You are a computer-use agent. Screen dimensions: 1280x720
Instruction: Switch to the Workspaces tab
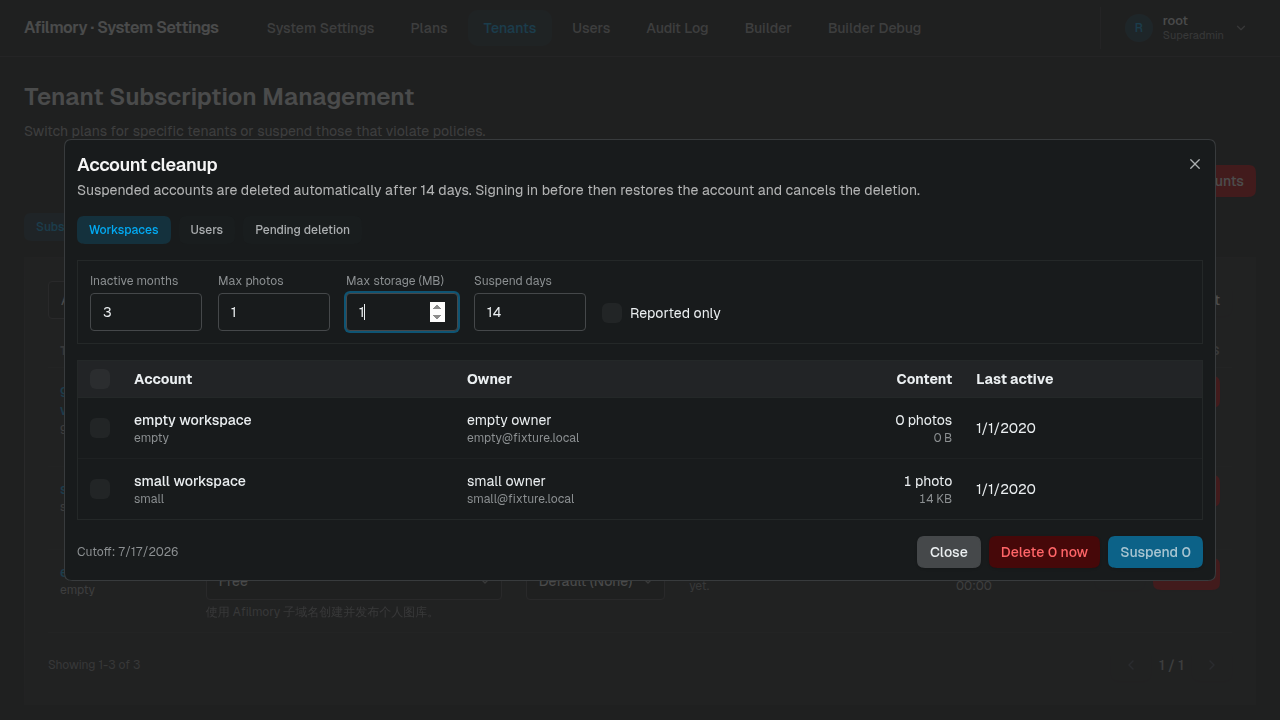coord(124,230)
